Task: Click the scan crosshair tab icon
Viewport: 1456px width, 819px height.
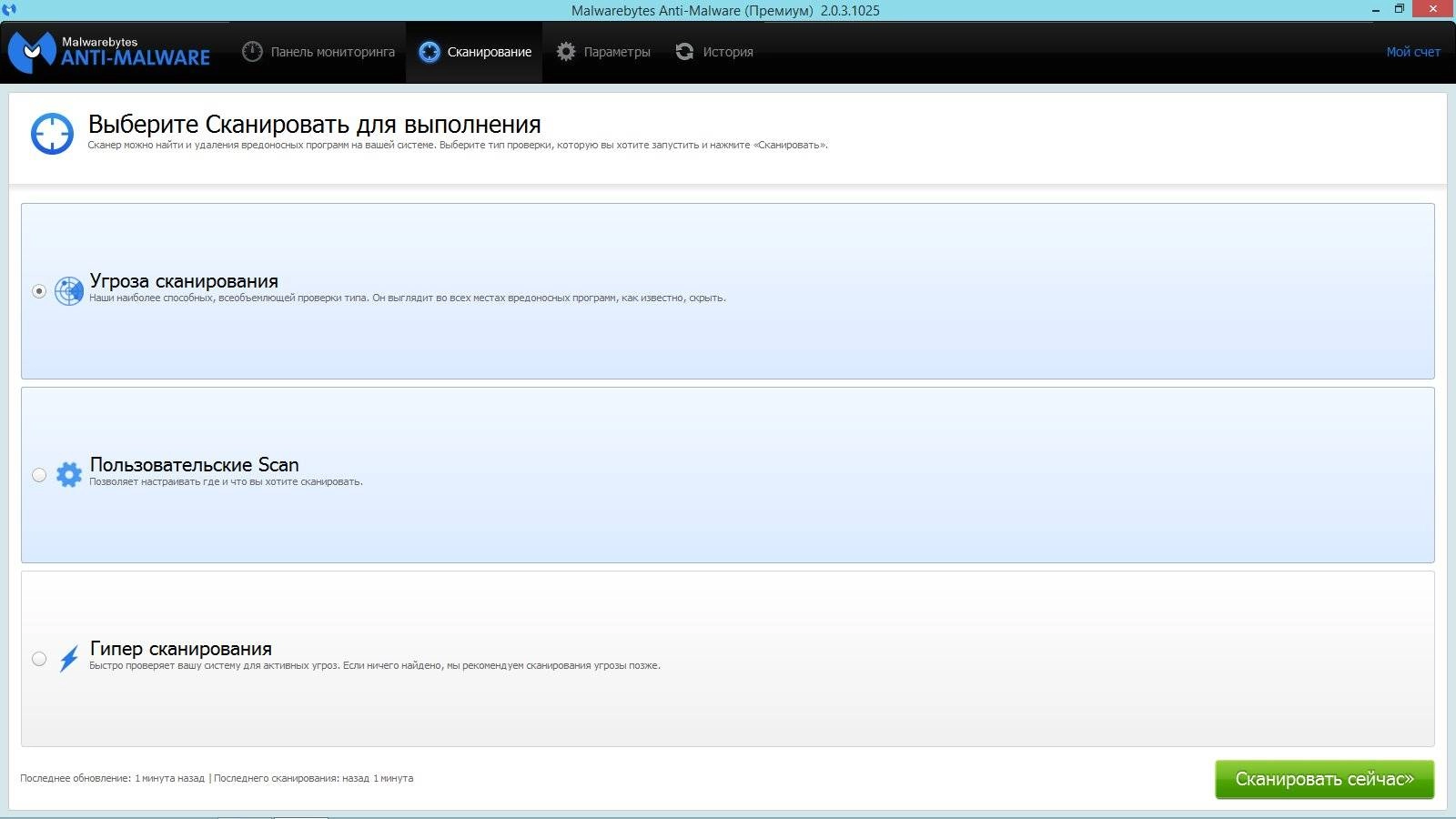Action: 429,52
